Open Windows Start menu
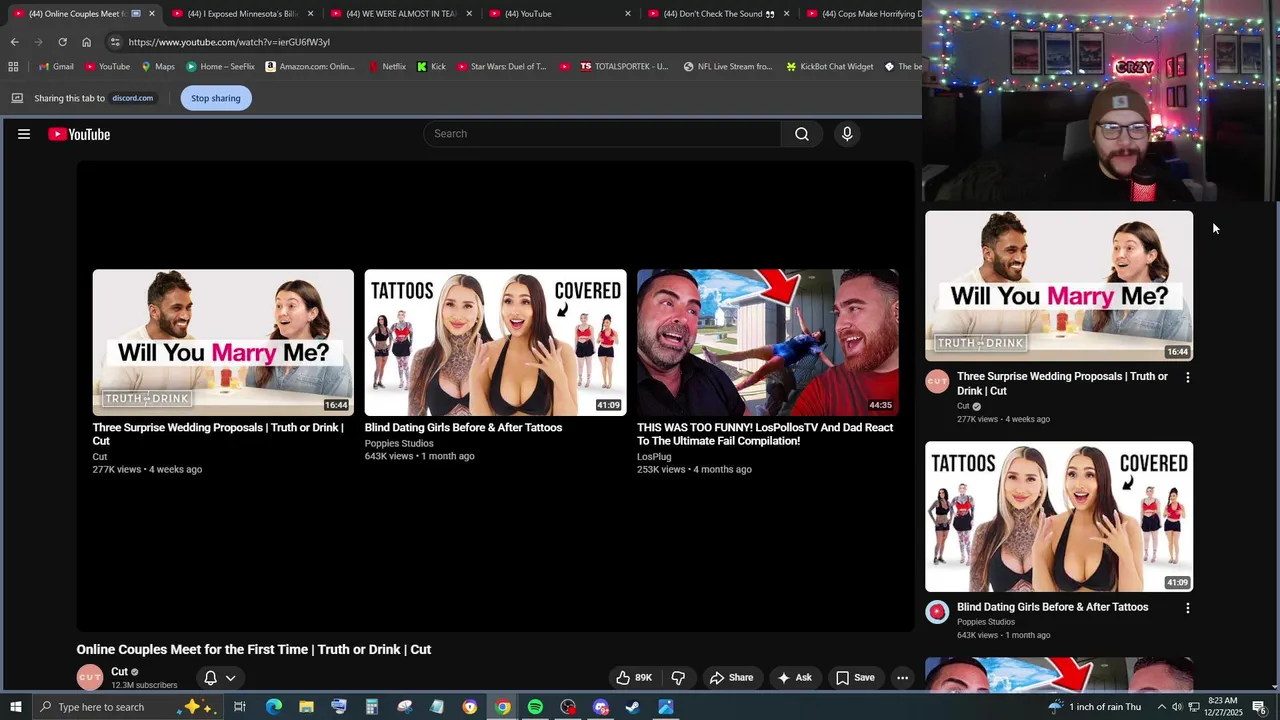The height and width of the screenshot is (720, 1280). 16,707
